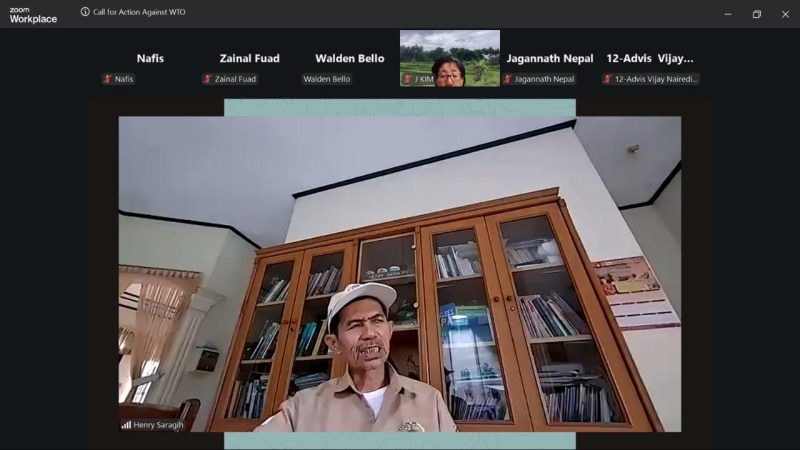Select the 12-Advis Vijay participant tile
Screen dimensions: 800x450
pyautogui.click(x=650, y=58)
